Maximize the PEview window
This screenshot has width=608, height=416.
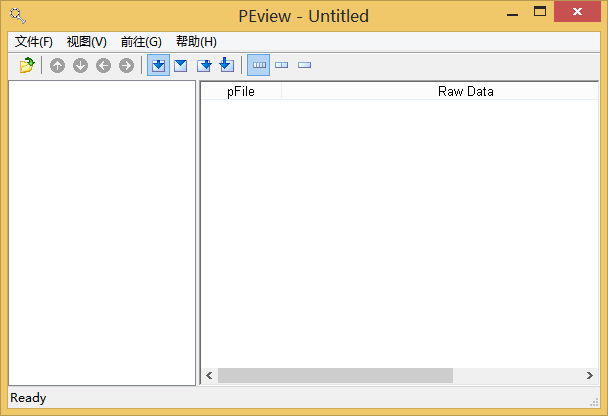tap(540, 11)
